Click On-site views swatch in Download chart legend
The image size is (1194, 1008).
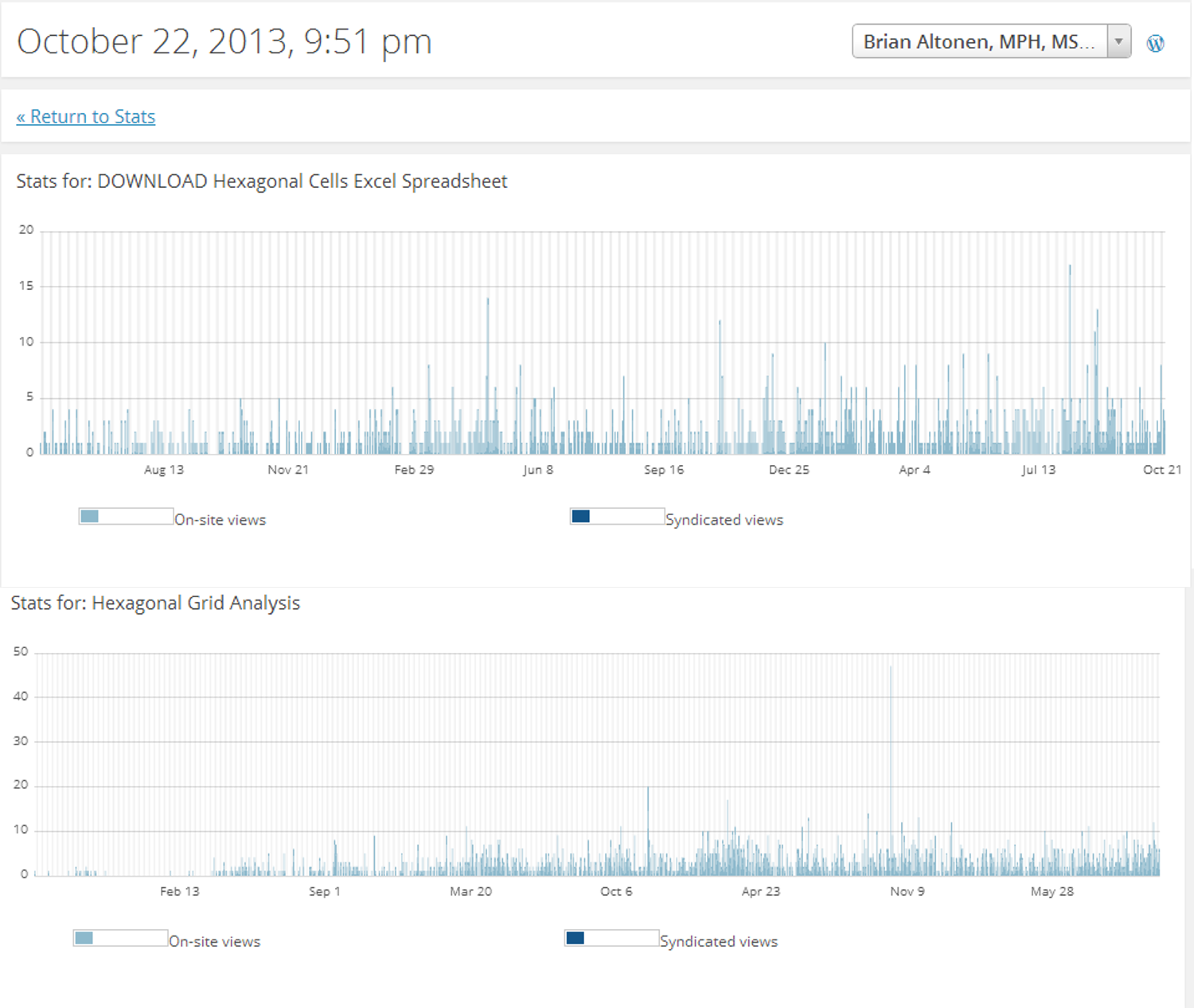pyautogui.click(x=90, y=517)
